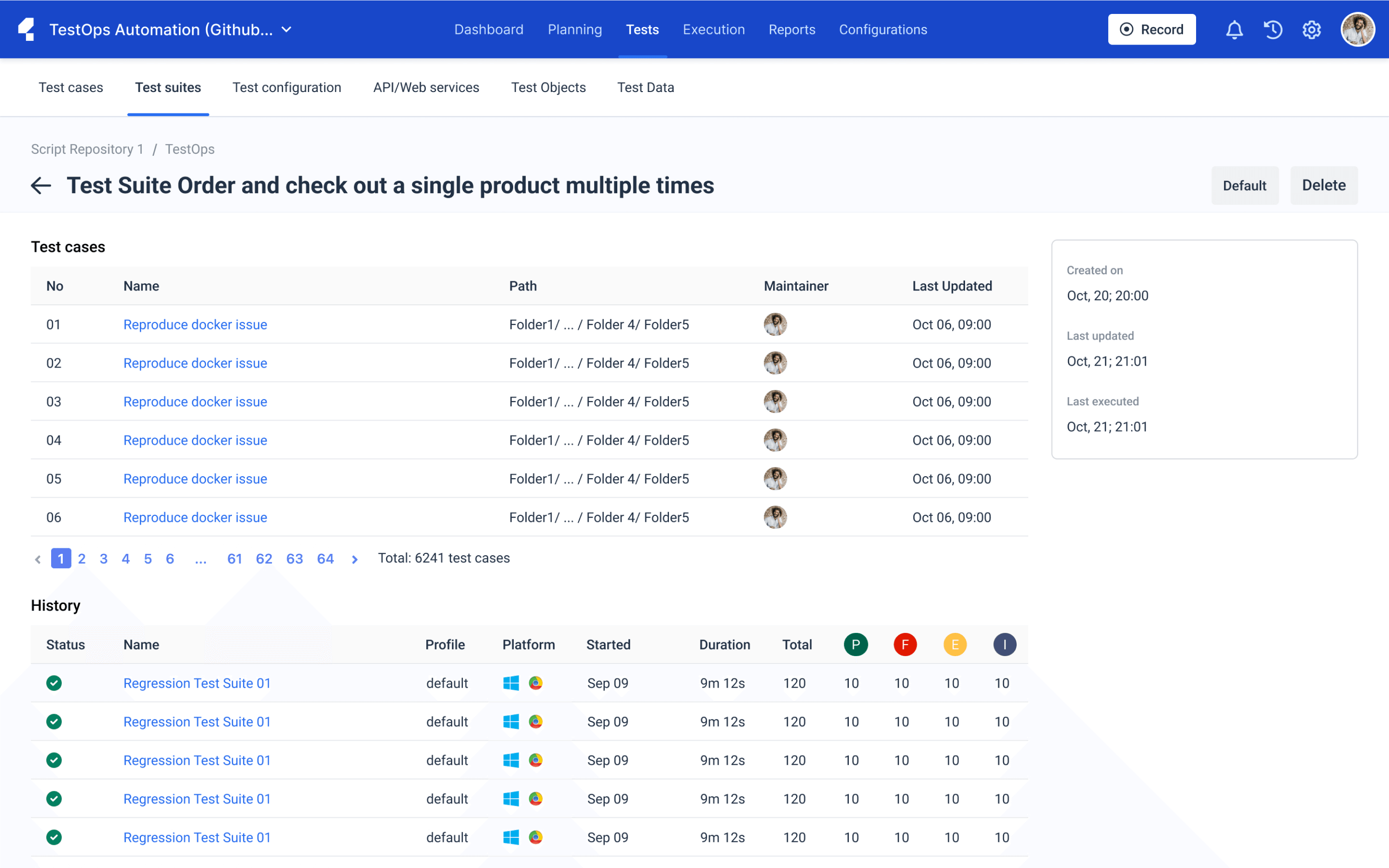Viewport: 1389px width, 868px height.
Task: Open the history clock icon
Action: click(1272, 29)
